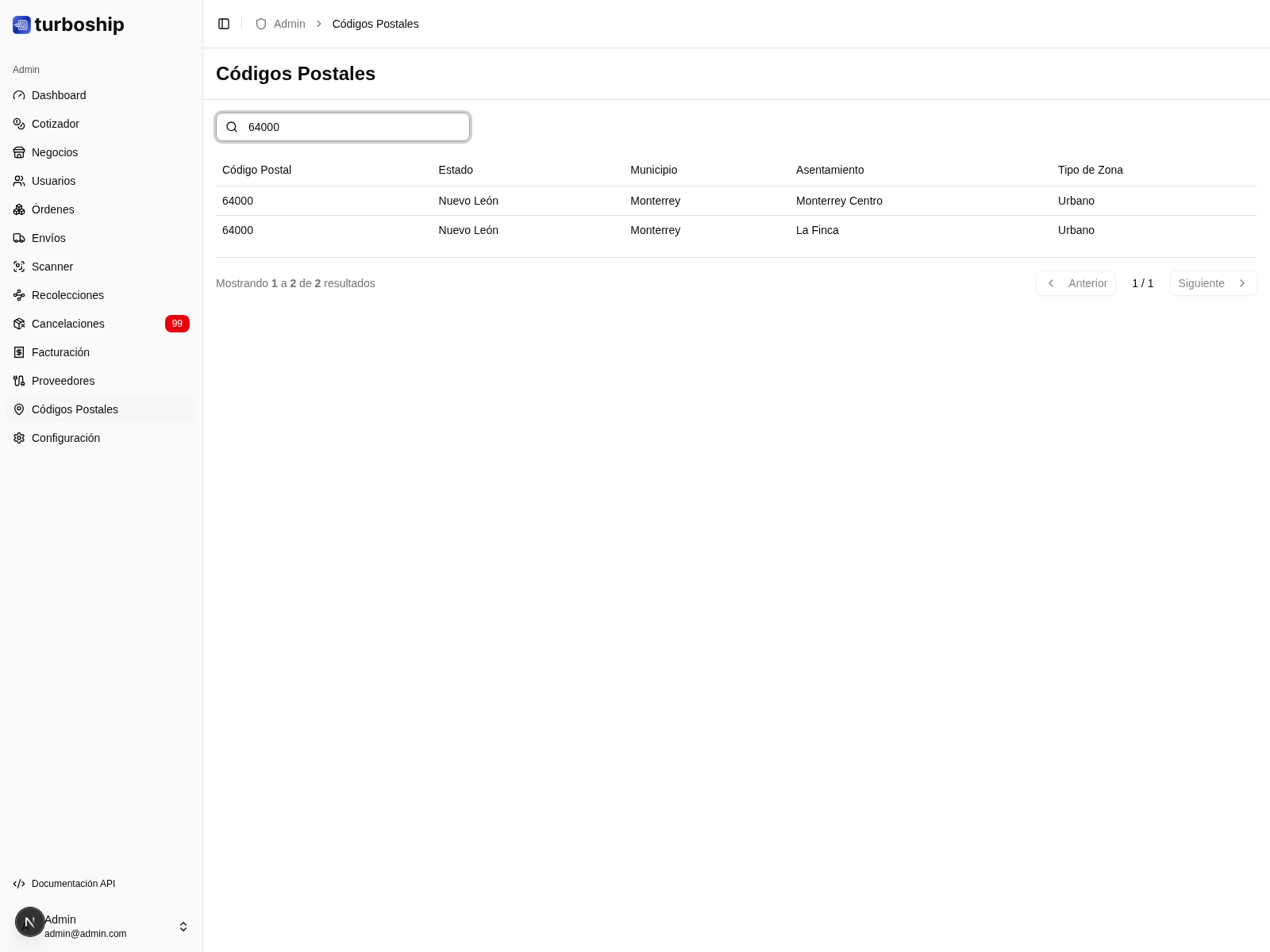
Task: Open Envíos using the truck icon
Action: coord(19,238)
